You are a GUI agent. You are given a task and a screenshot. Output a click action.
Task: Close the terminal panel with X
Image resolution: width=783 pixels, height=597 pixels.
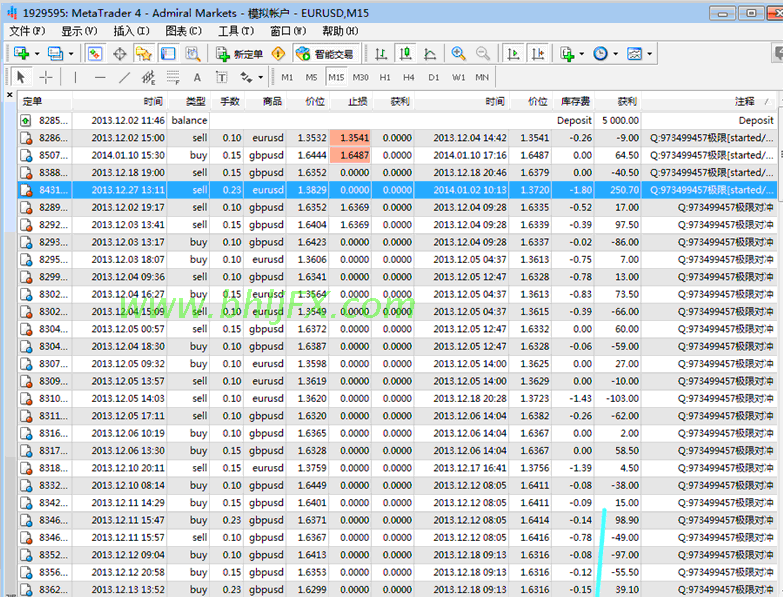click(x=9, y=94)
